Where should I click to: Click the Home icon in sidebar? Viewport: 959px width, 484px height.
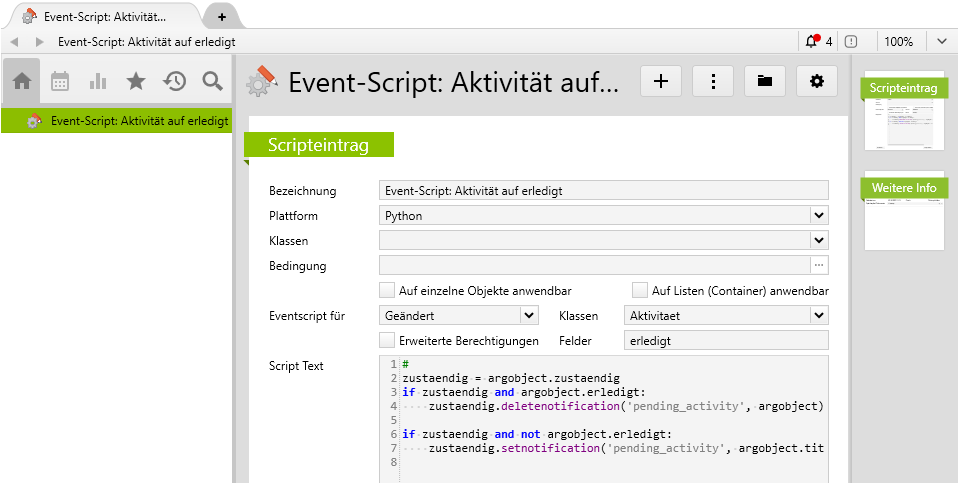point(22,81)
